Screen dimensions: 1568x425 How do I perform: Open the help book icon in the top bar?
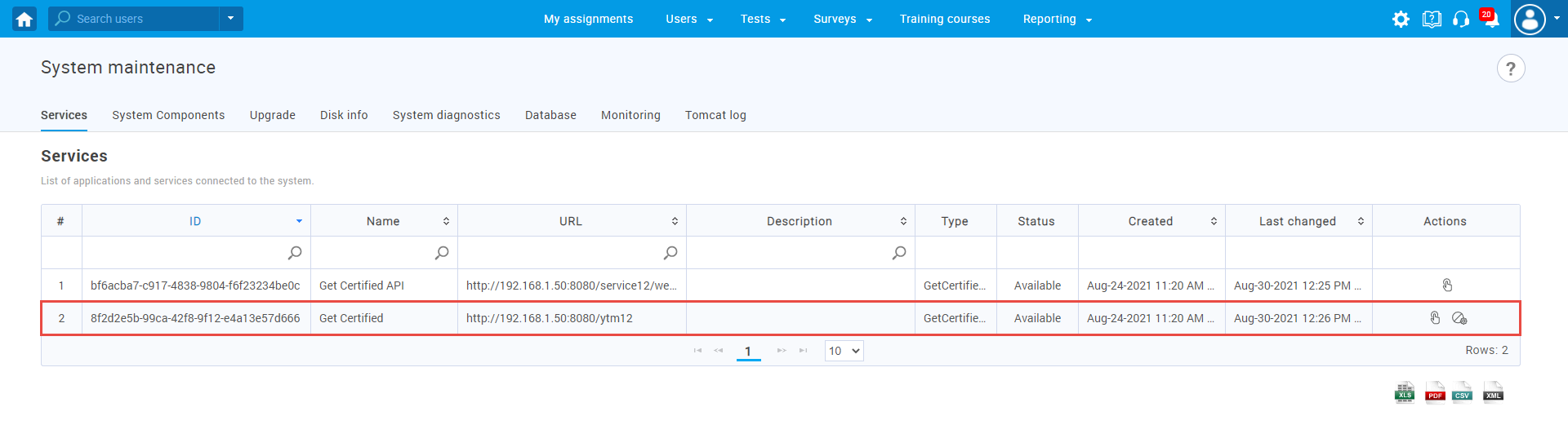(1432, 19)
